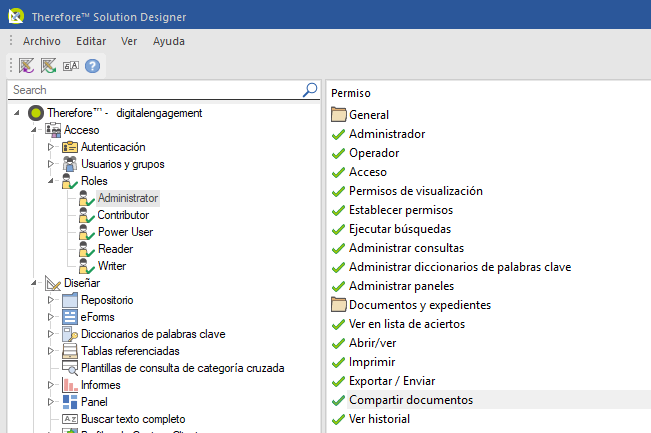Click the Diseñar ruler icon
The image size is (651, 433).
click(x=53, y=283)
